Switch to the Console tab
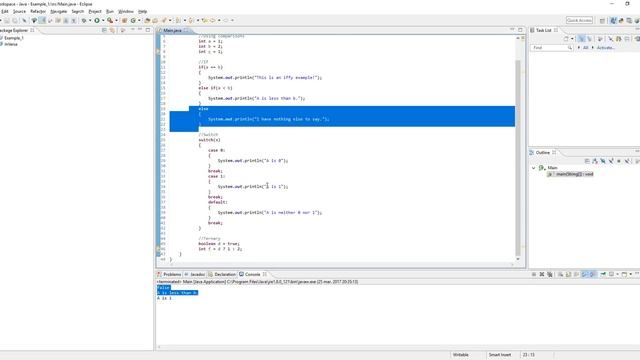This screenshot has width=640, height=360. tap(252, 274)
